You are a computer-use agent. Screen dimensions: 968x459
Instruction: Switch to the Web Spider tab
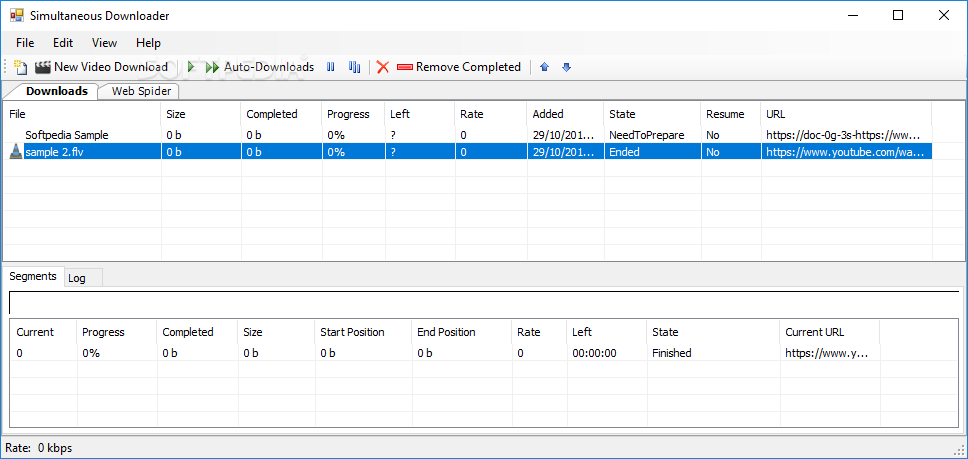[140, 91]
